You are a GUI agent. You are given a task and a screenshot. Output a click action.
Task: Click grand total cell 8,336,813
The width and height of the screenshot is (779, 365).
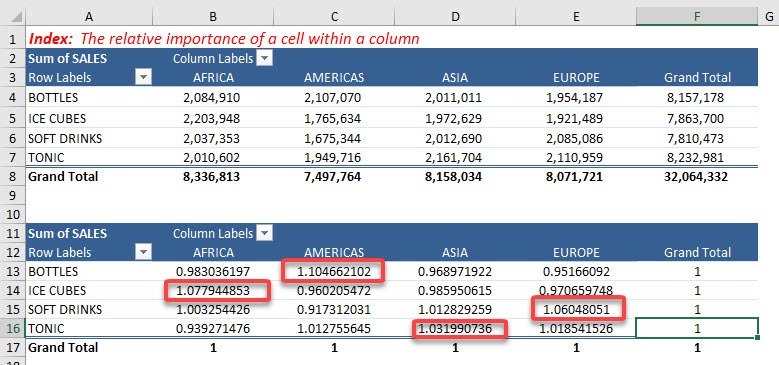pos(211,176)
